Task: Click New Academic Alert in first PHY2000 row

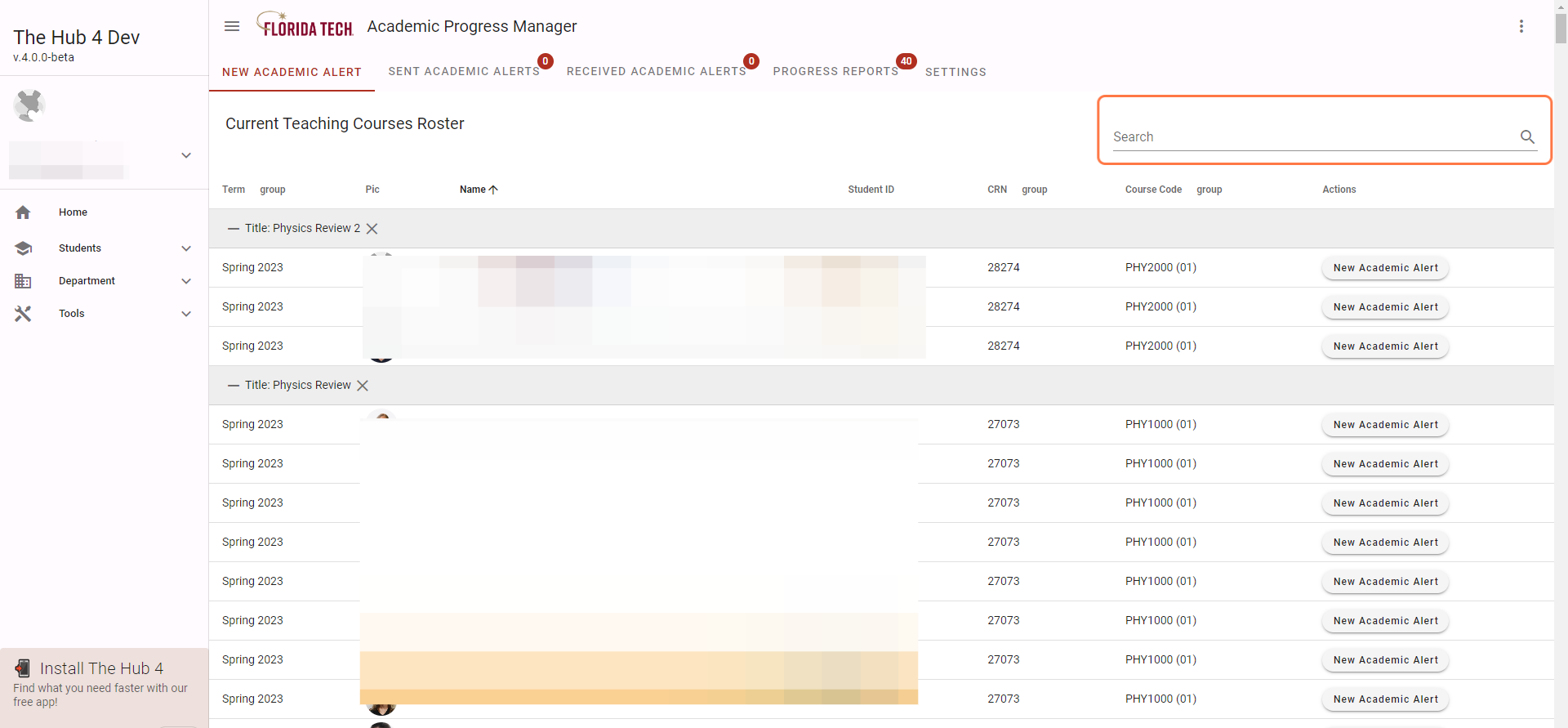Action: pos(1385,268)
